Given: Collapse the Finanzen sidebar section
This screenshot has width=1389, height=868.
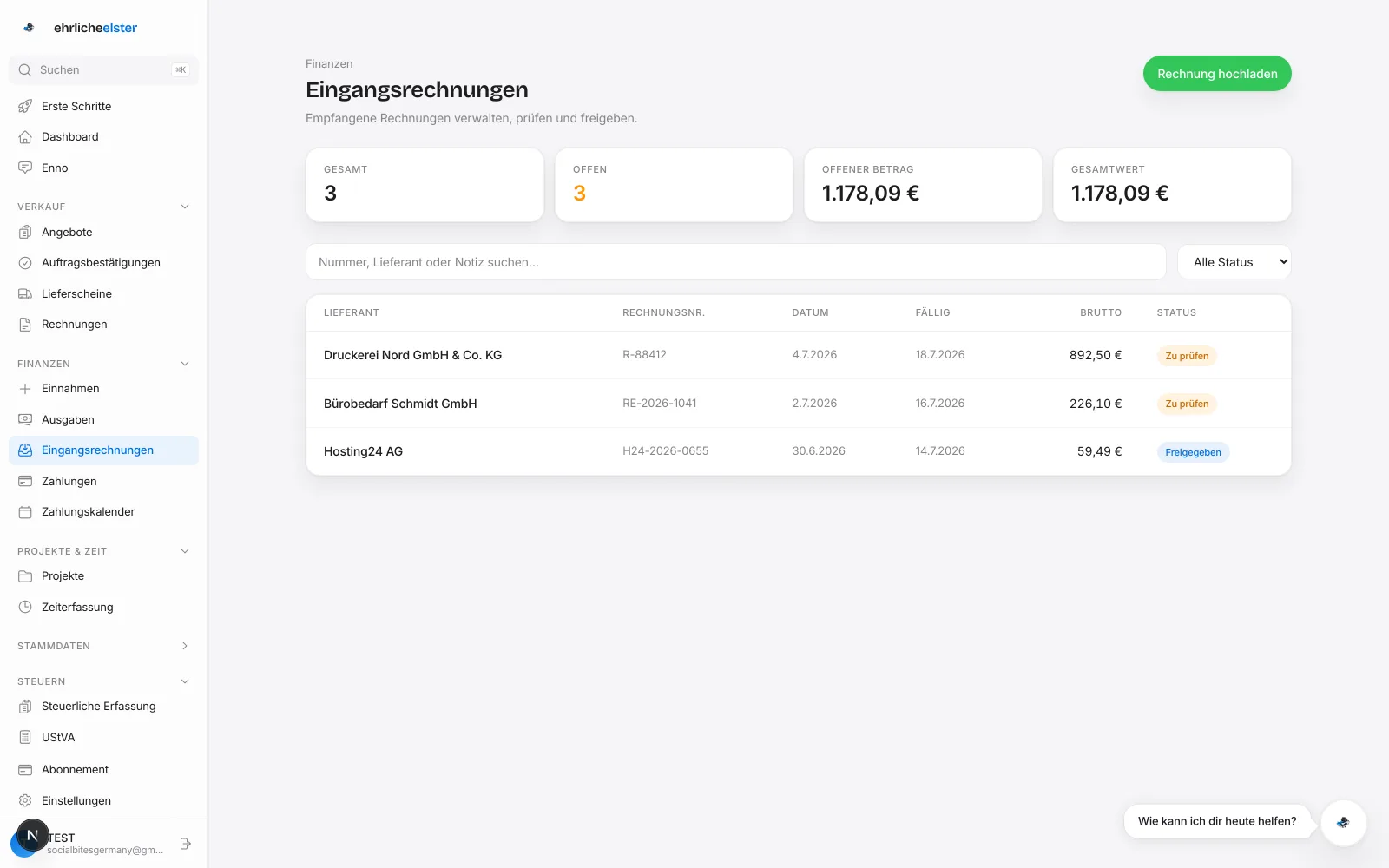Looking at the screenshot, I should click(185, 364).
